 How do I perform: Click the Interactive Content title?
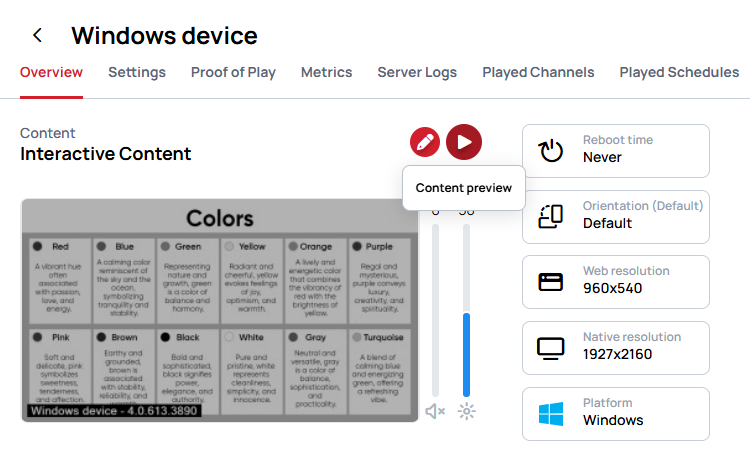[106, 154]
